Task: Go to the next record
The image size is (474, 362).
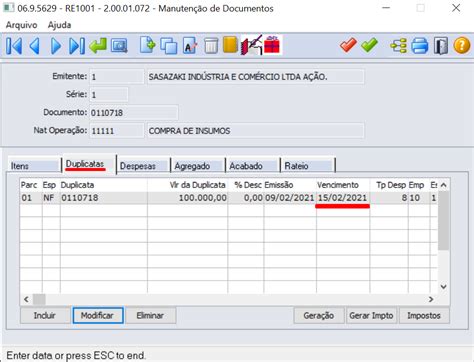Action: [56, 46]
